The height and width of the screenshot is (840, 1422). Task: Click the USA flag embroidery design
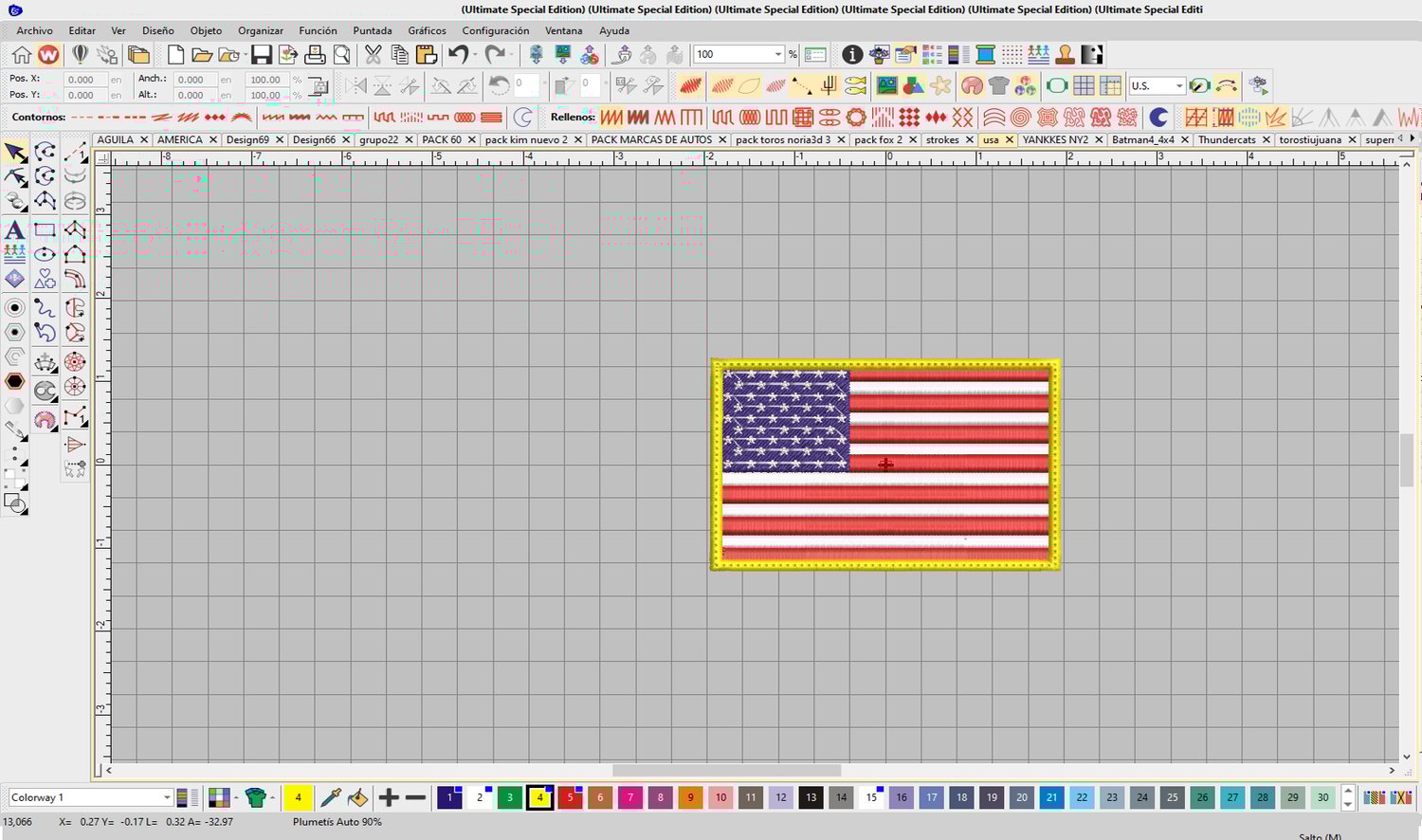pos(885,465)
